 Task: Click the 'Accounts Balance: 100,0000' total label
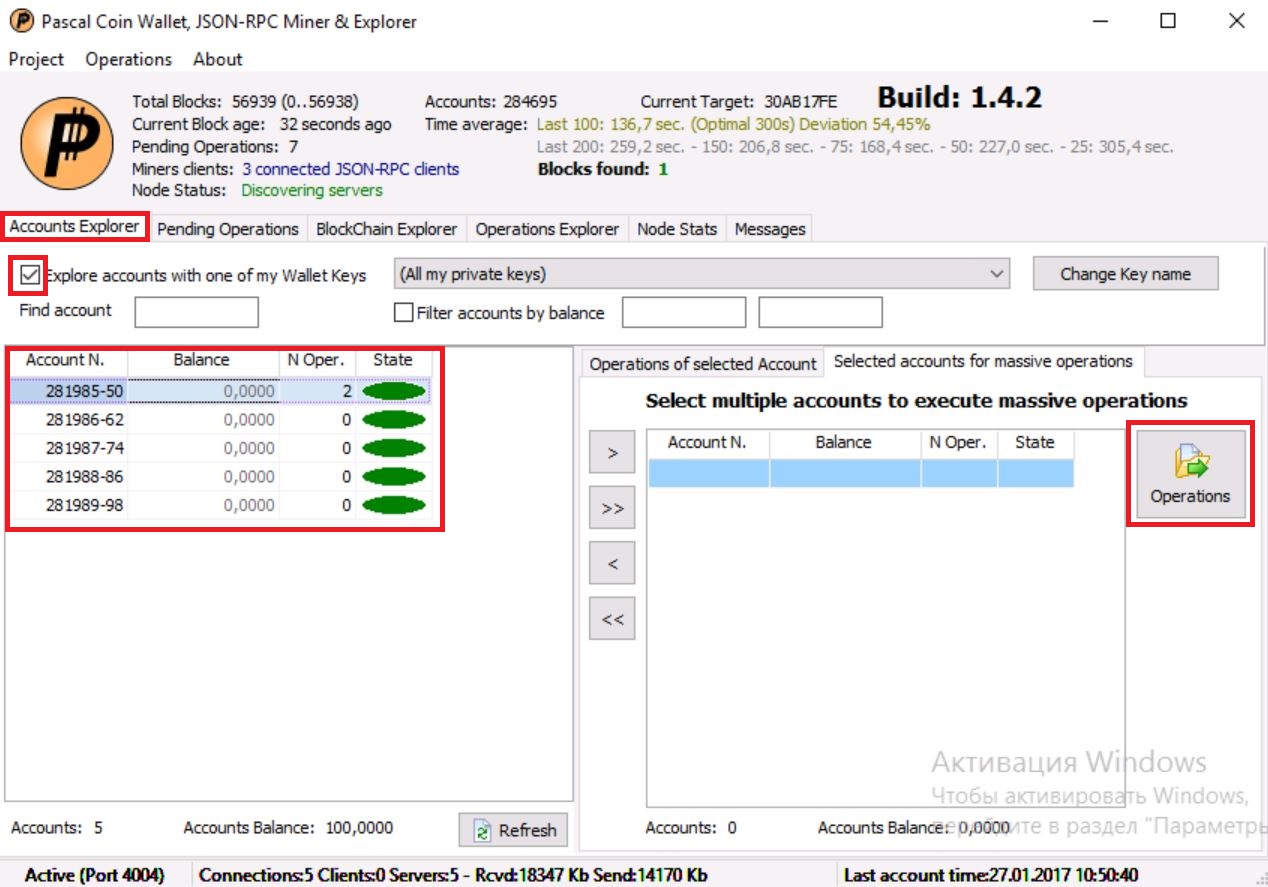click(x=289, y=828)
